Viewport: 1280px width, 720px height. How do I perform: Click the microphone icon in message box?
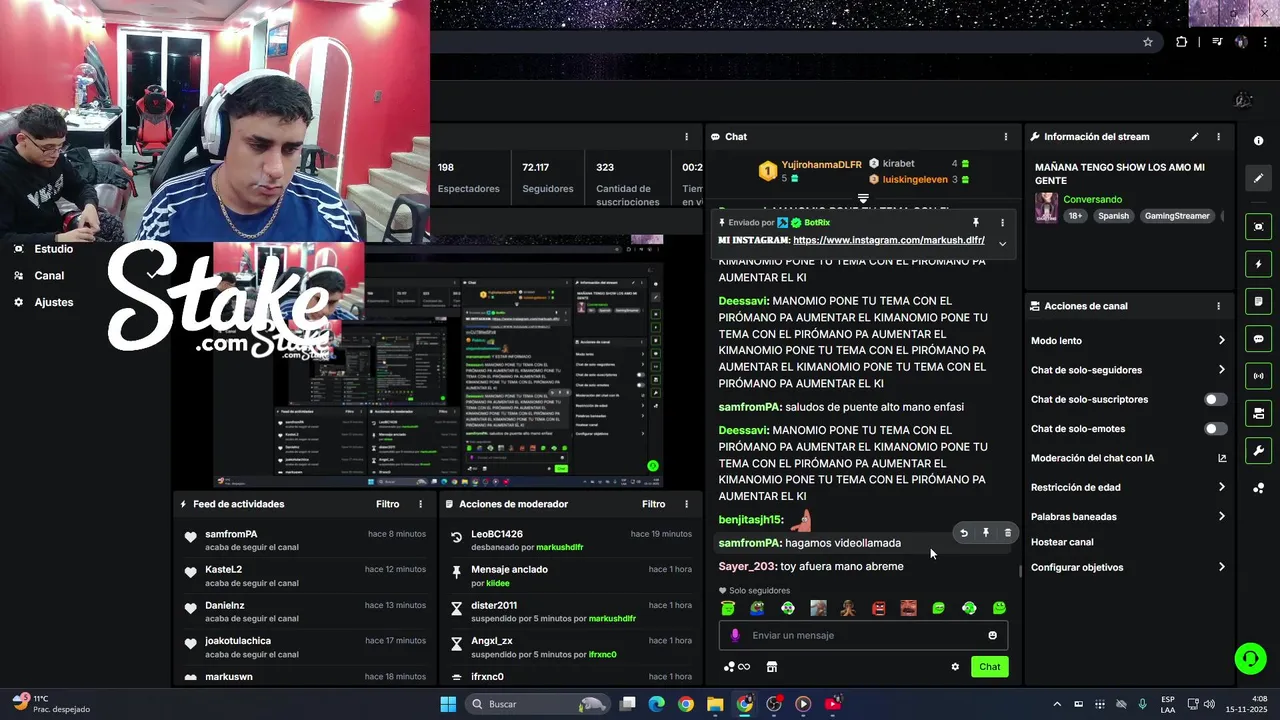[735, 635]
